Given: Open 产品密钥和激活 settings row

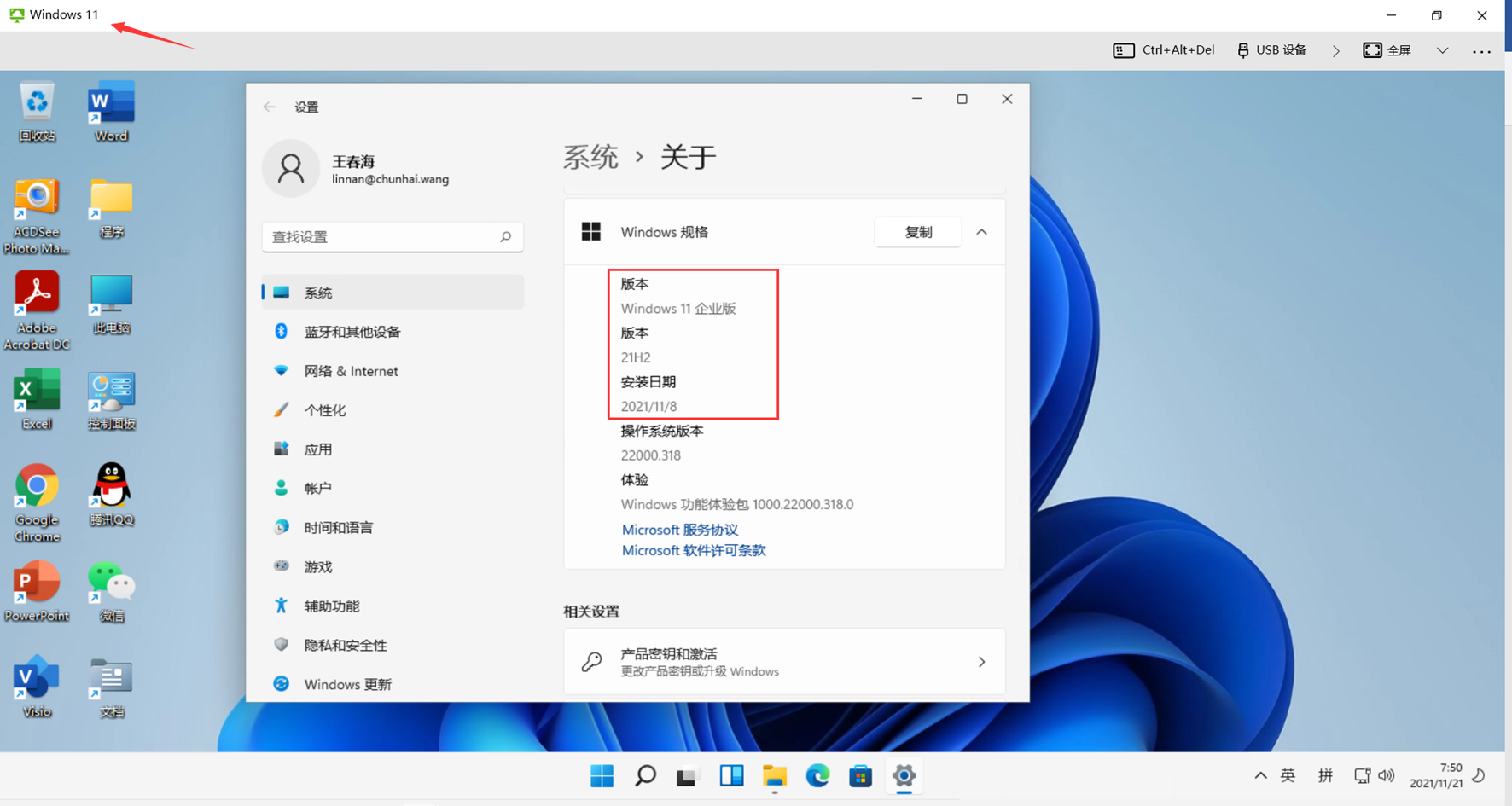Looking at the screenshot, I should 784,662.
